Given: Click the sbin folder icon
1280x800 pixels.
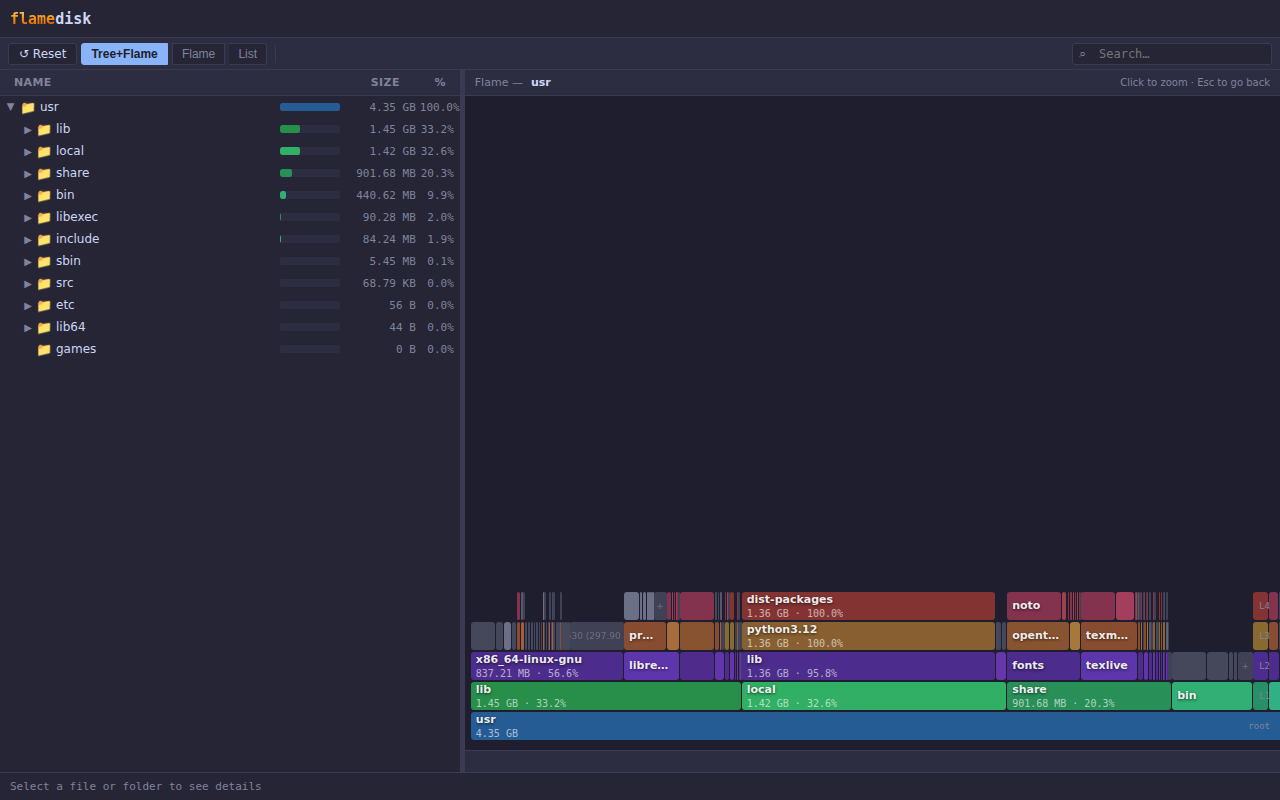Looking at the screenshot, I should click(x=44, y=261).
